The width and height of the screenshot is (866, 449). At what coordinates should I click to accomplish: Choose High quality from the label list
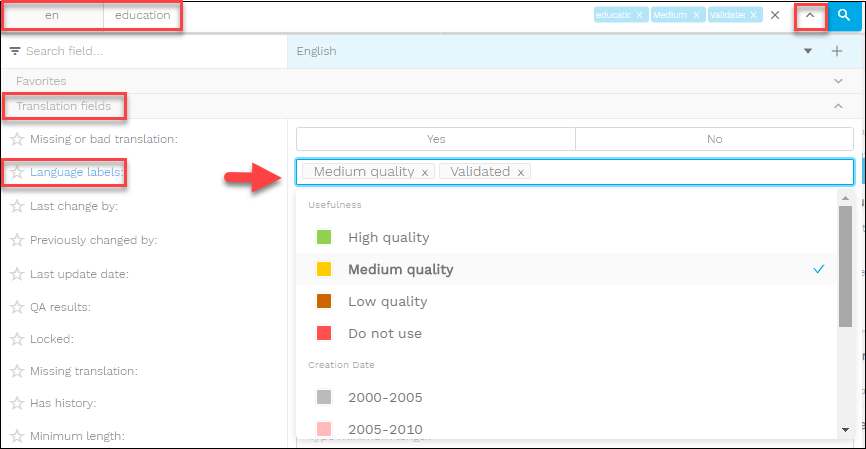point(388,237)
